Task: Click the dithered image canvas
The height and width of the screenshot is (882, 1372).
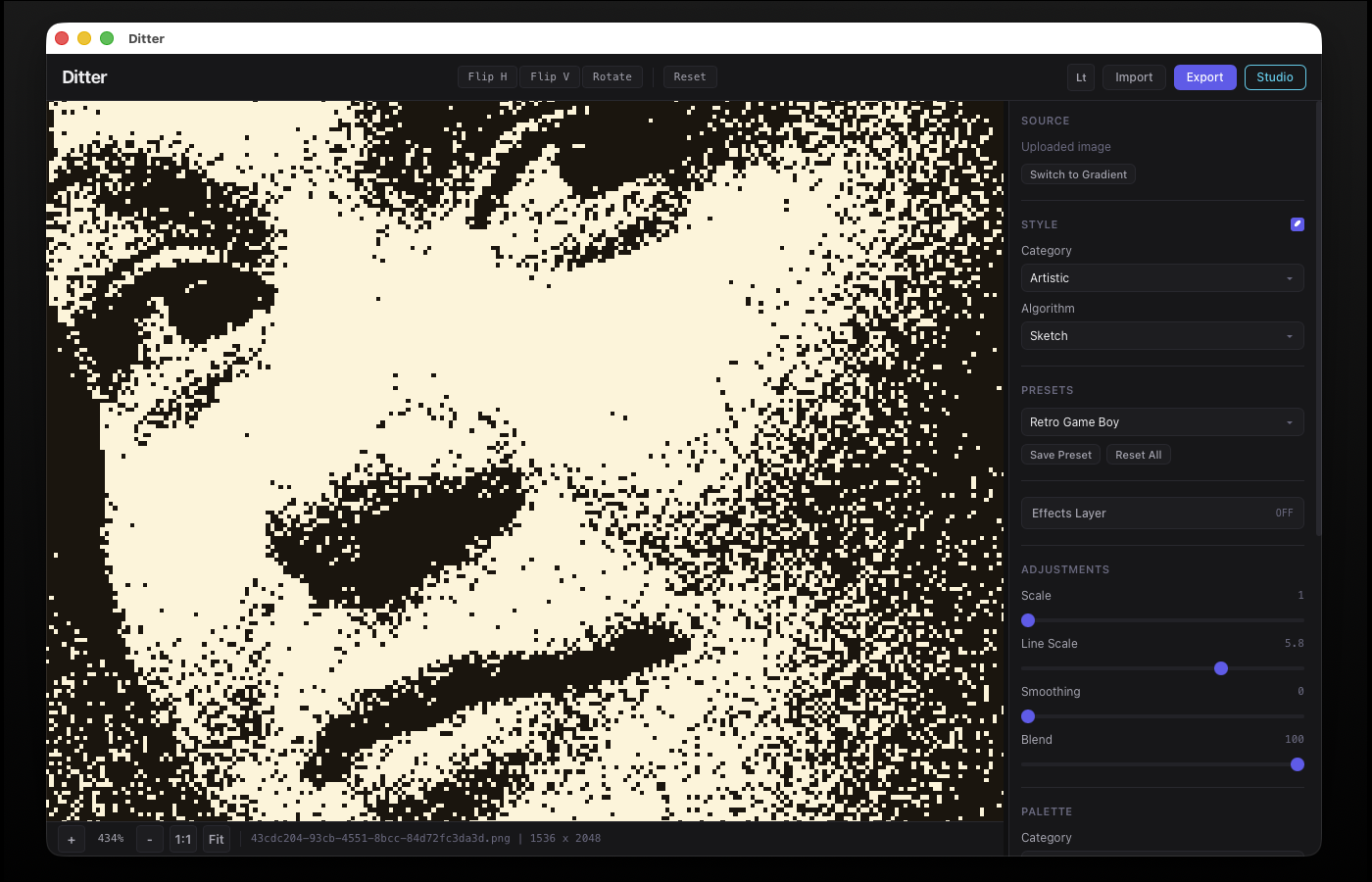Action: pos(527,461)
